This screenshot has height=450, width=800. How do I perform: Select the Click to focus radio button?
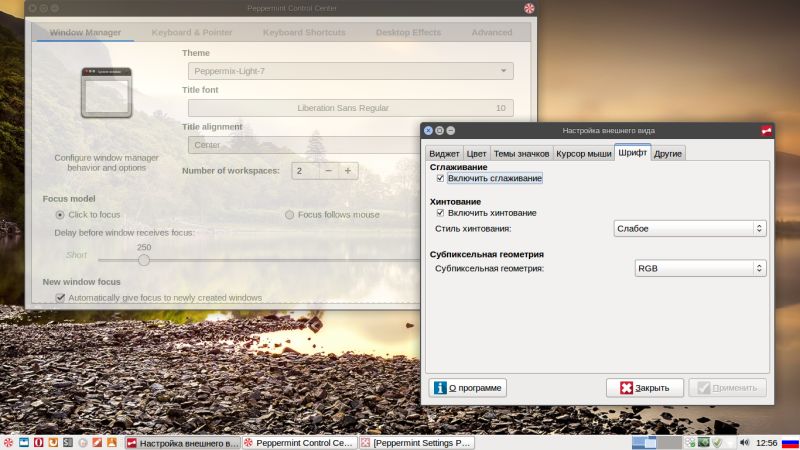click(60, 215)
